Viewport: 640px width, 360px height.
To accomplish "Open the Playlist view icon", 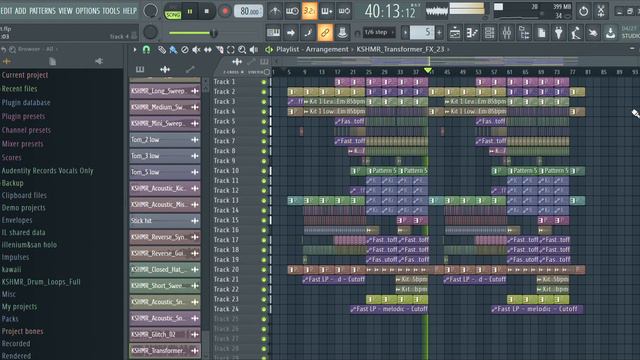I will [455, 33].
